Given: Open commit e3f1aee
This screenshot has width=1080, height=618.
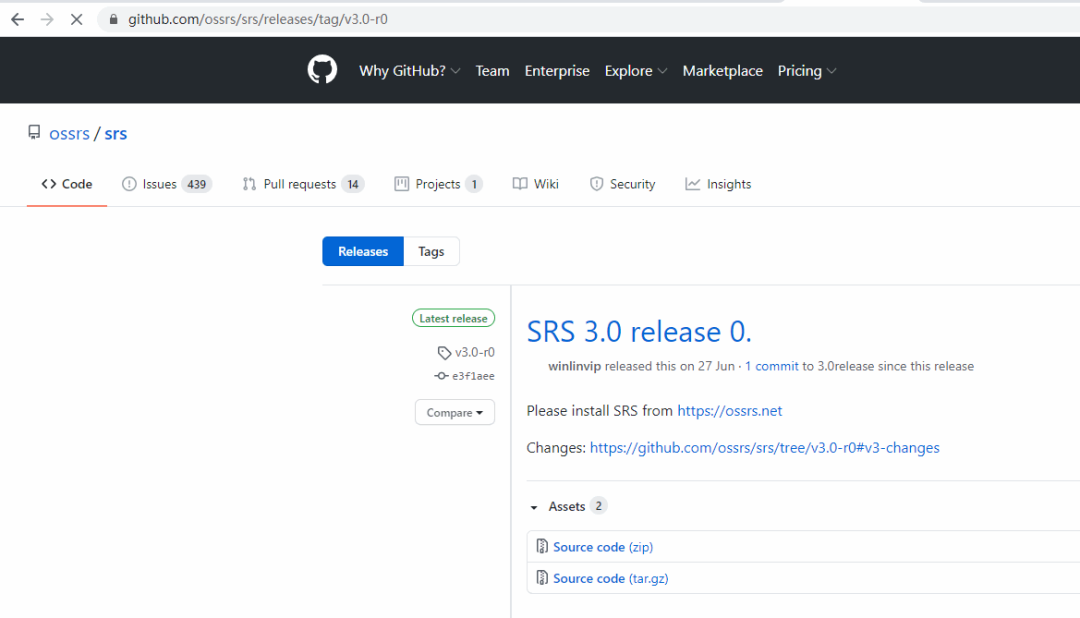Looking at the screenshot, I should [x=473, y=376].
